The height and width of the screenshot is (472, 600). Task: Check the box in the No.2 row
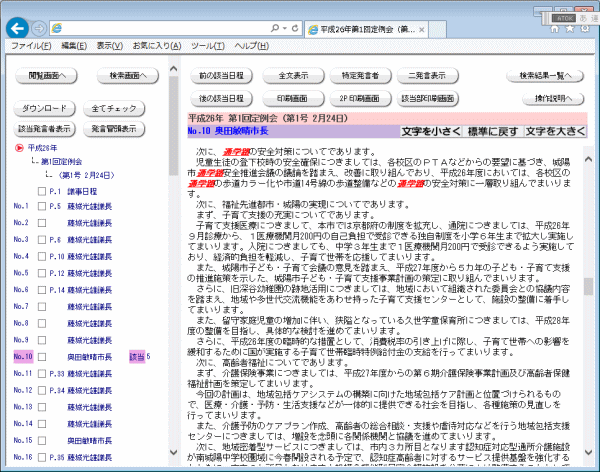coord(42,223)
